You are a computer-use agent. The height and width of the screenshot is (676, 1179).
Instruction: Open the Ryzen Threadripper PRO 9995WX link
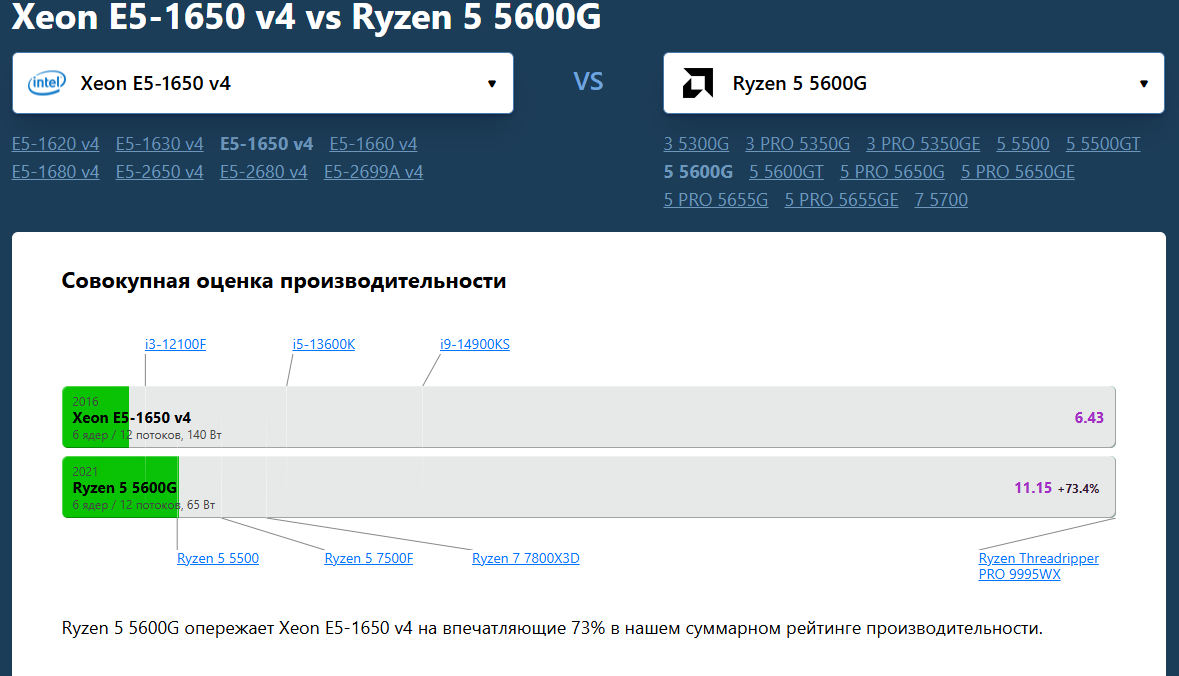point(1038,566)
